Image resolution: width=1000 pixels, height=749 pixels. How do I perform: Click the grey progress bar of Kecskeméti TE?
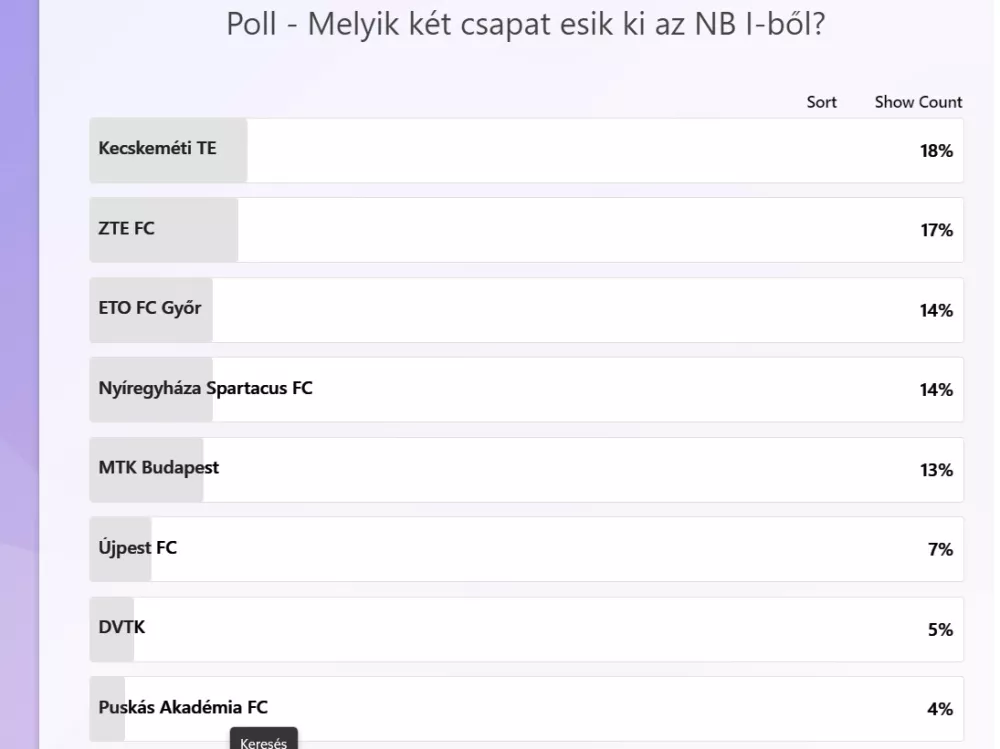168,151
